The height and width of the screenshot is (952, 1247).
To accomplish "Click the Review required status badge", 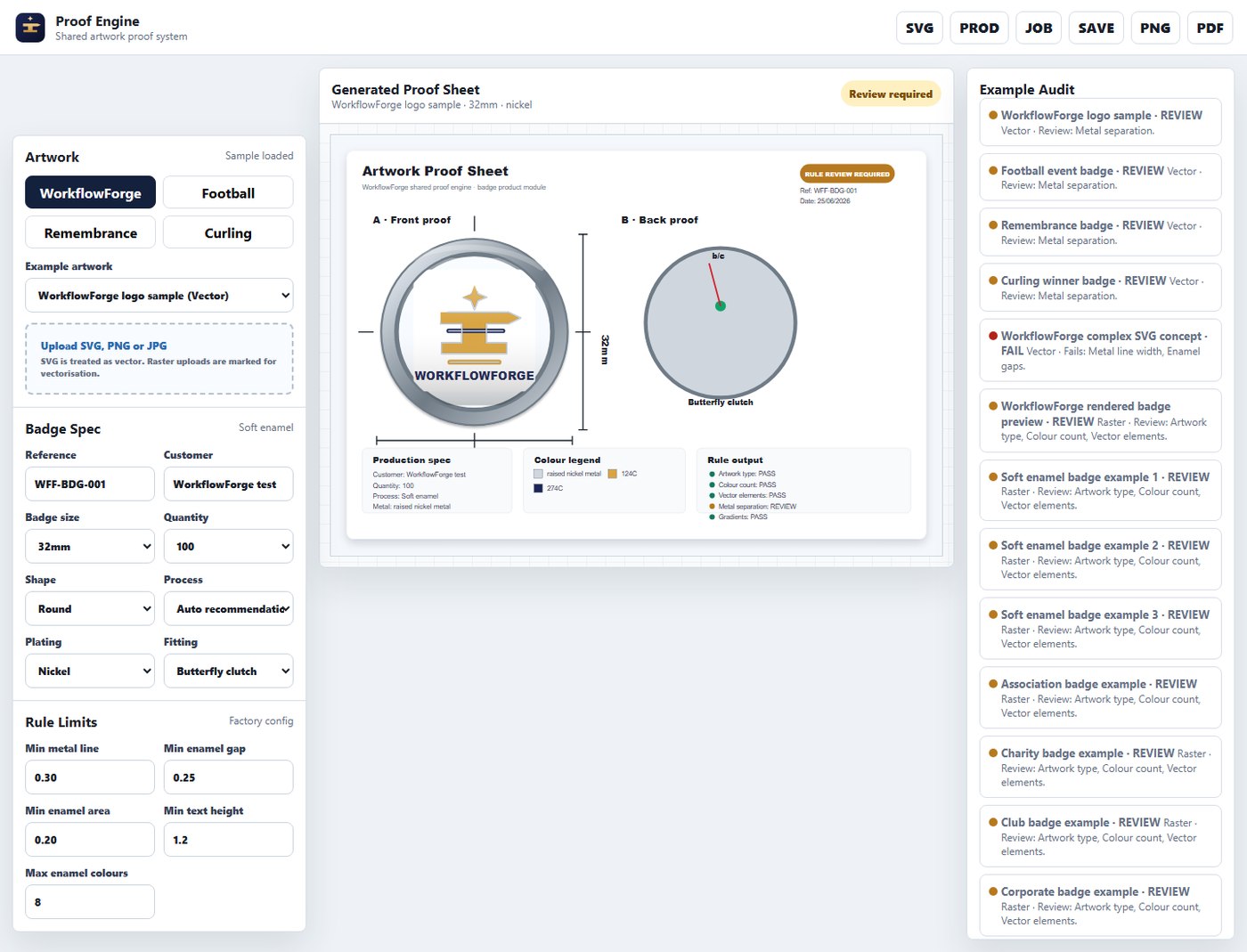I will coord(891,94).
